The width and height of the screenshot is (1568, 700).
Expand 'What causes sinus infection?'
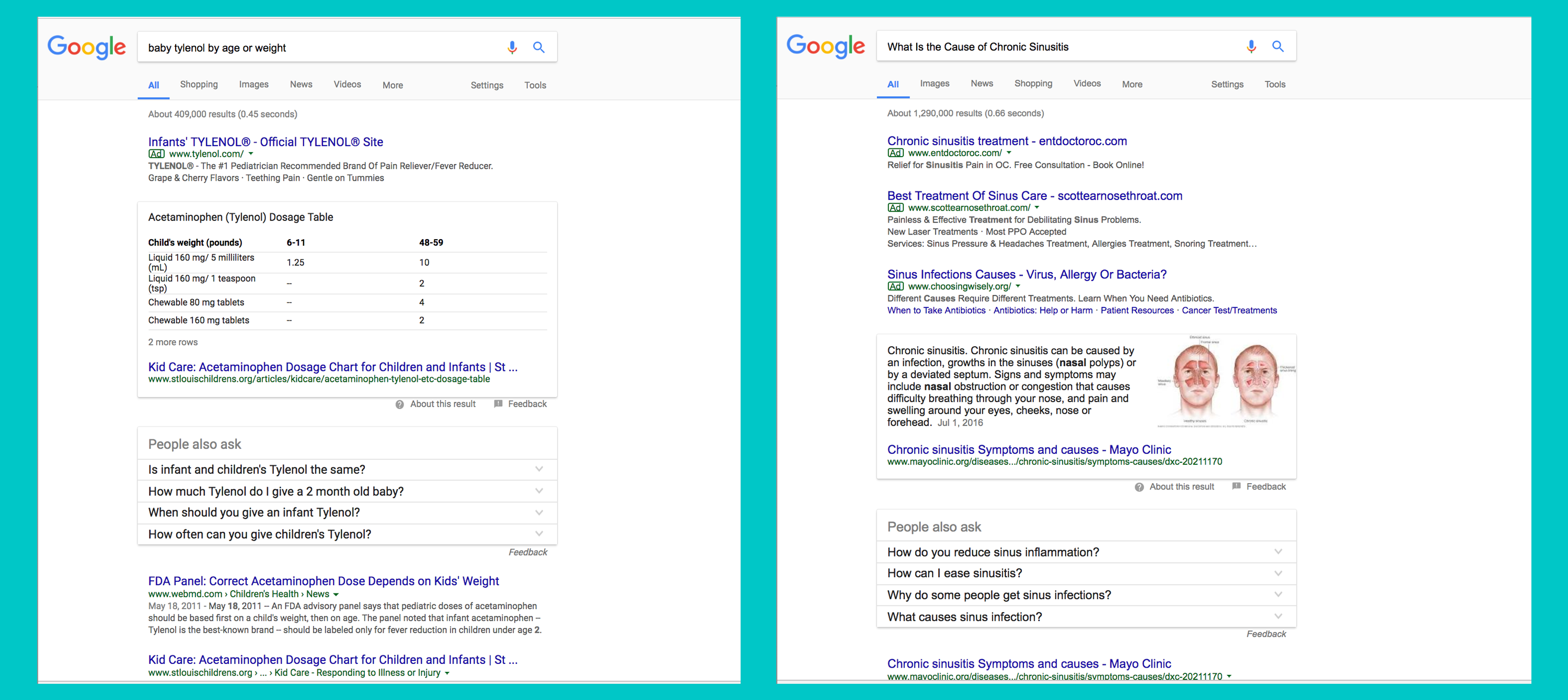point(1086,617)
